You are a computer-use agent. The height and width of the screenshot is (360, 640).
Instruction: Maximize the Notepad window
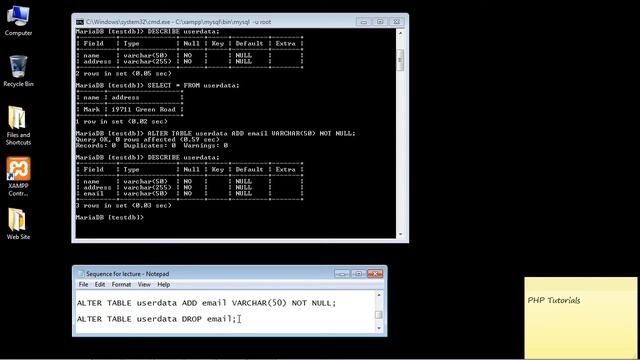click(x=358, y=273)
